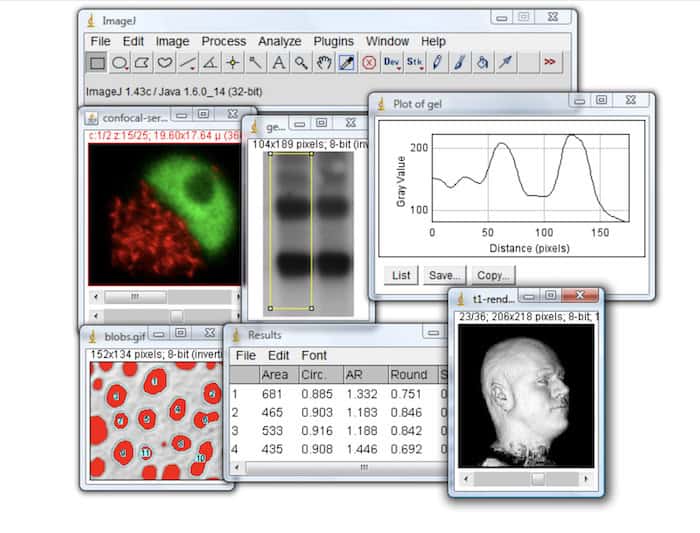
Task: Open the File menu in ImageJ
Action: pyautogui.click(x=100, y=42)
